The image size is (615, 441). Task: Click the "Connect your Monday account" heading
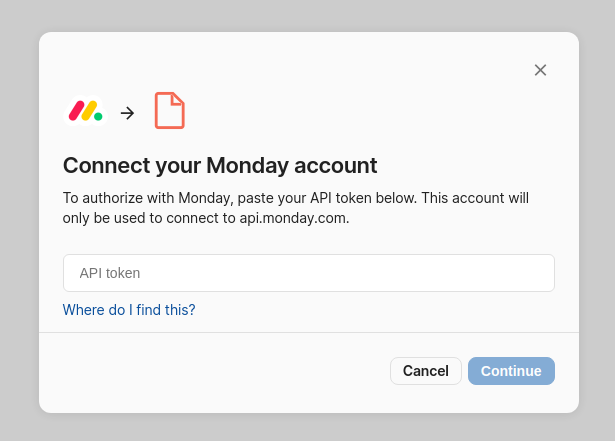click(x=220, y=165)
